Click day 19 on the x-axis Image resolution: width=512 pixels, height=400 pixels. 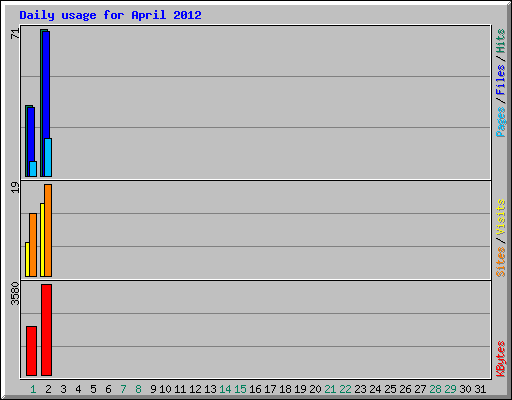300,389
